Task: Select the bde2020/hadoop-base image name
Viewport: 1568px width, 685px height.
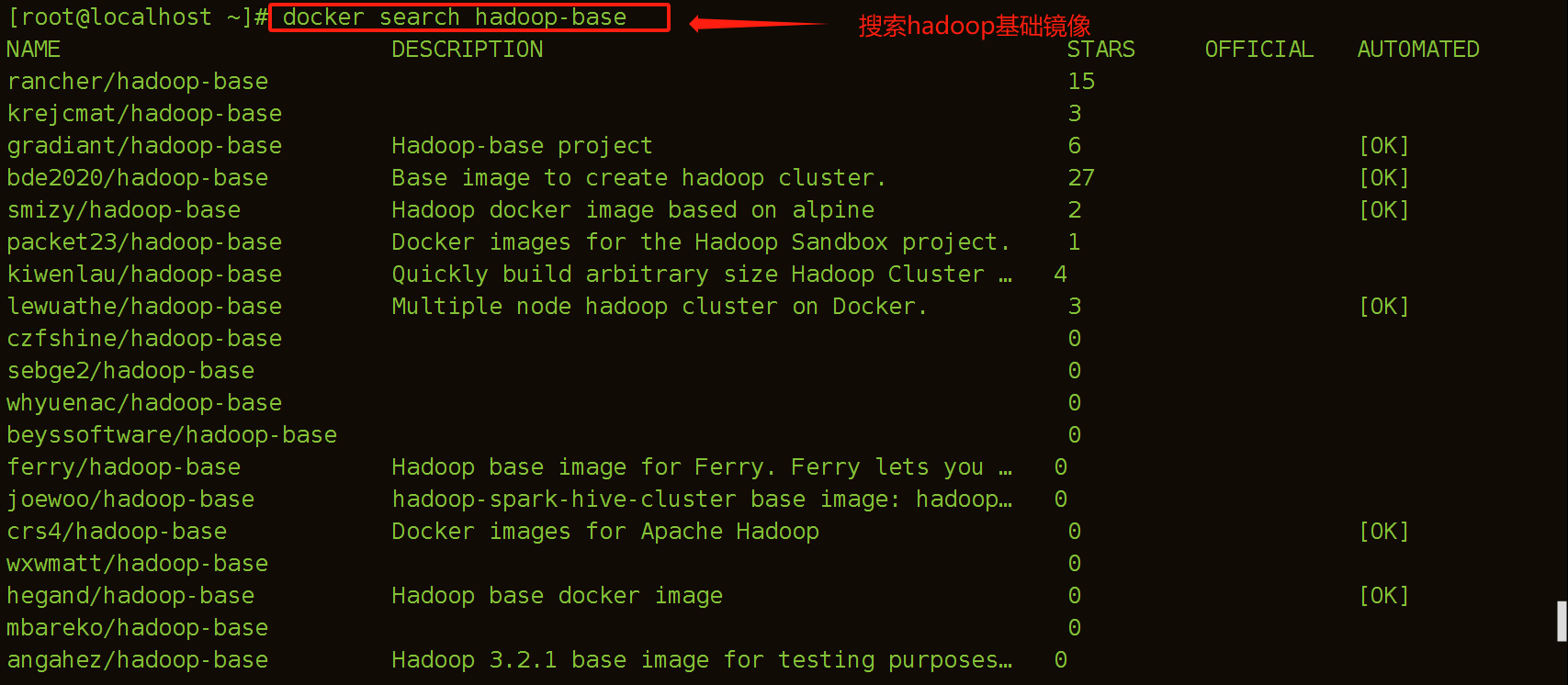Action: (138, 178)
